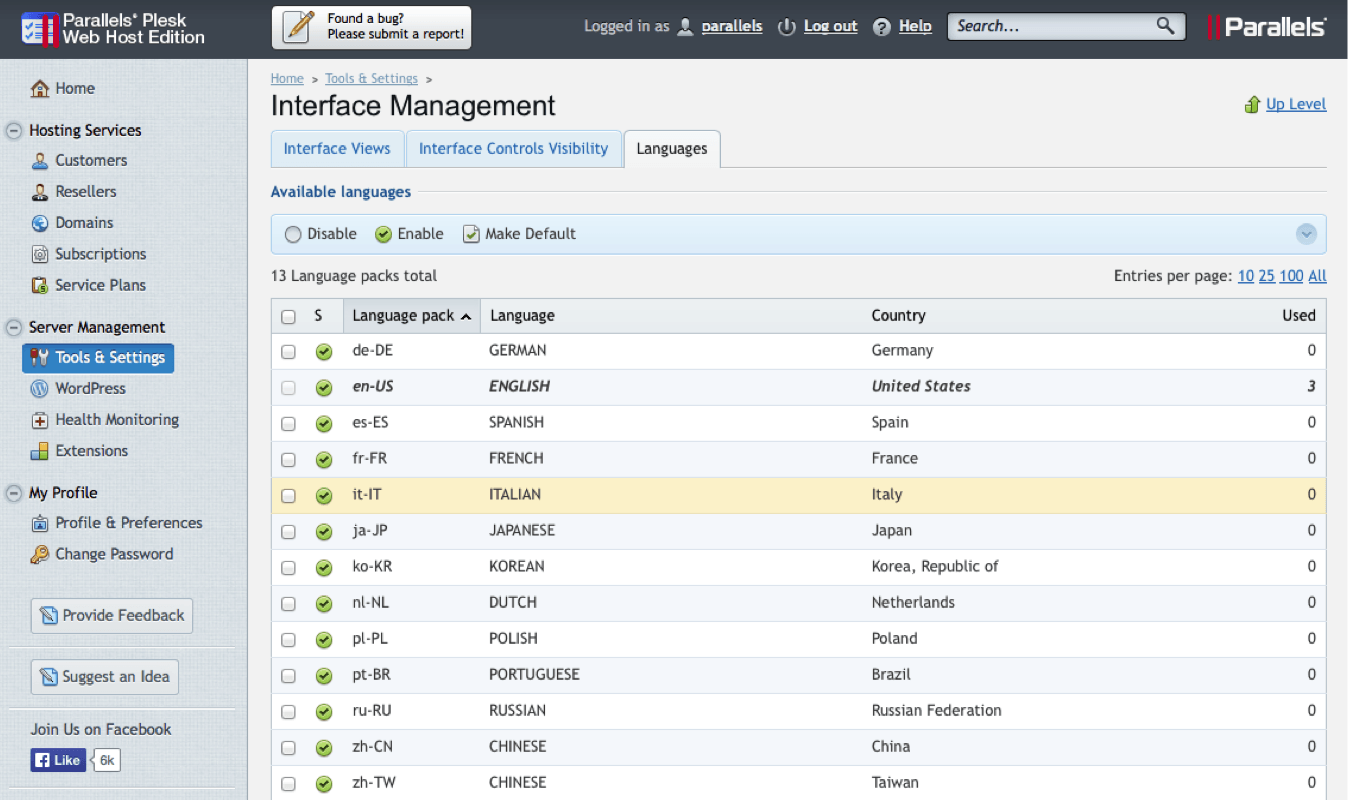Select the Languages tab
The height and width of the screenshot is (800, 1348).
[672, 149]
